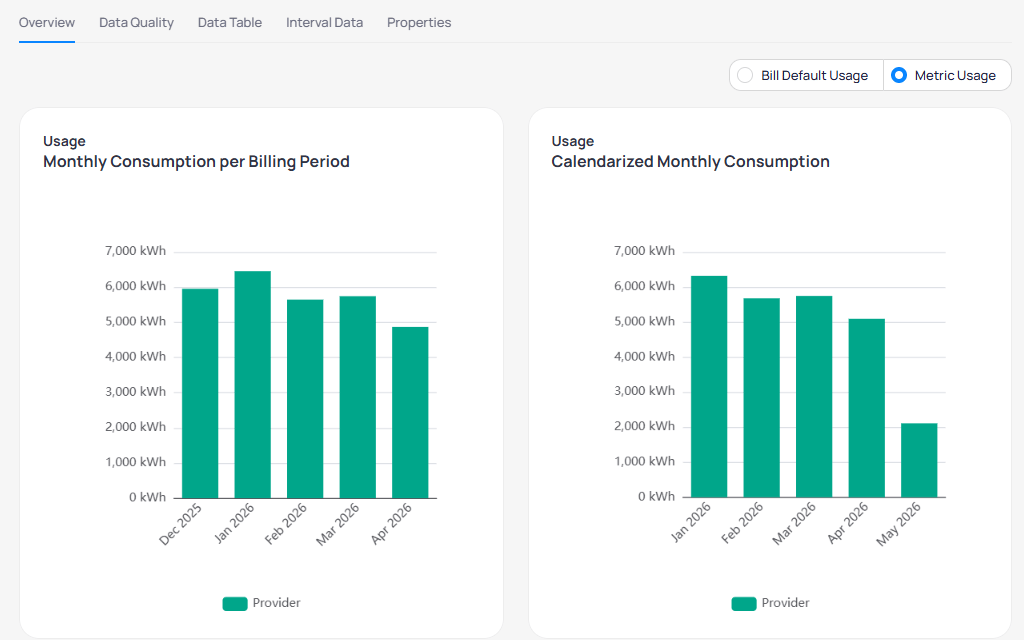Click the Feb 2026 bar in calendarized chart
This screenshot has width=1024, height=640.
[x=761, y=398]
